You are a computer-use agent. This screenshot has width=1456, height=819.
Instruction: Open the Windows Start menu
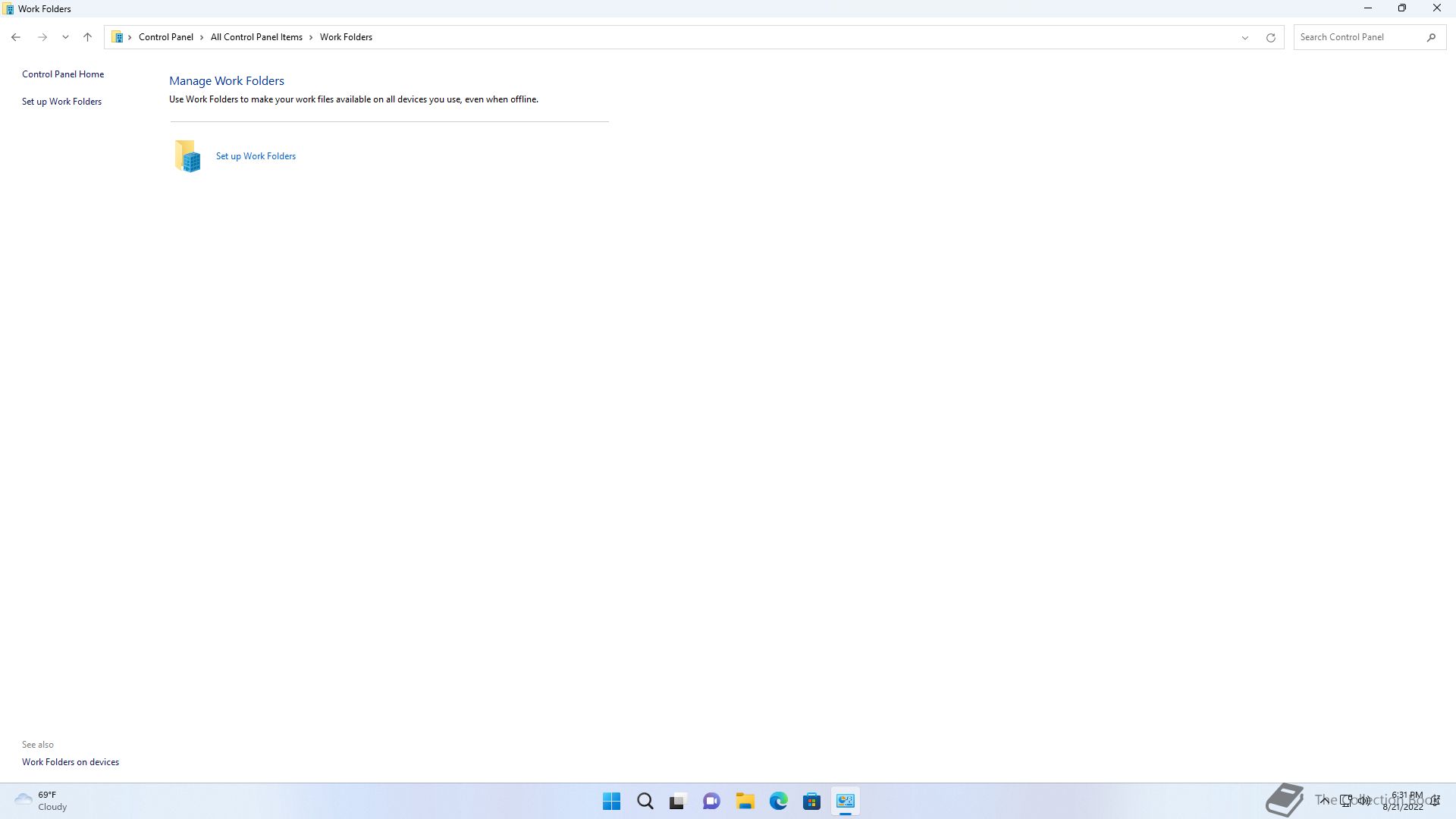click(x=611, y=802)
